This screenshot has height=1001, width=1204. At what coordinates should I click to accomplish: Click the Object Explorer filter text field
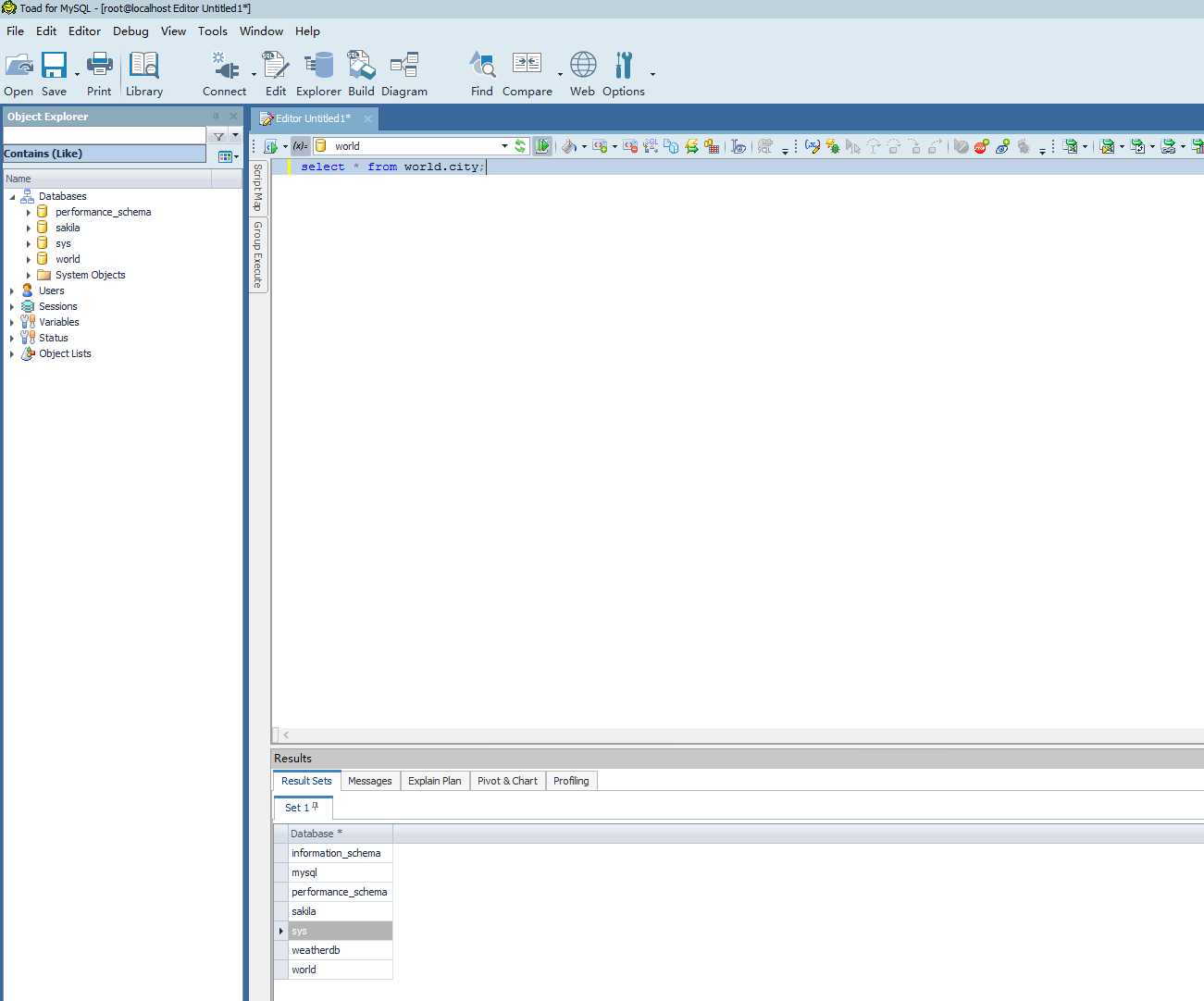(x=104, y=136)
